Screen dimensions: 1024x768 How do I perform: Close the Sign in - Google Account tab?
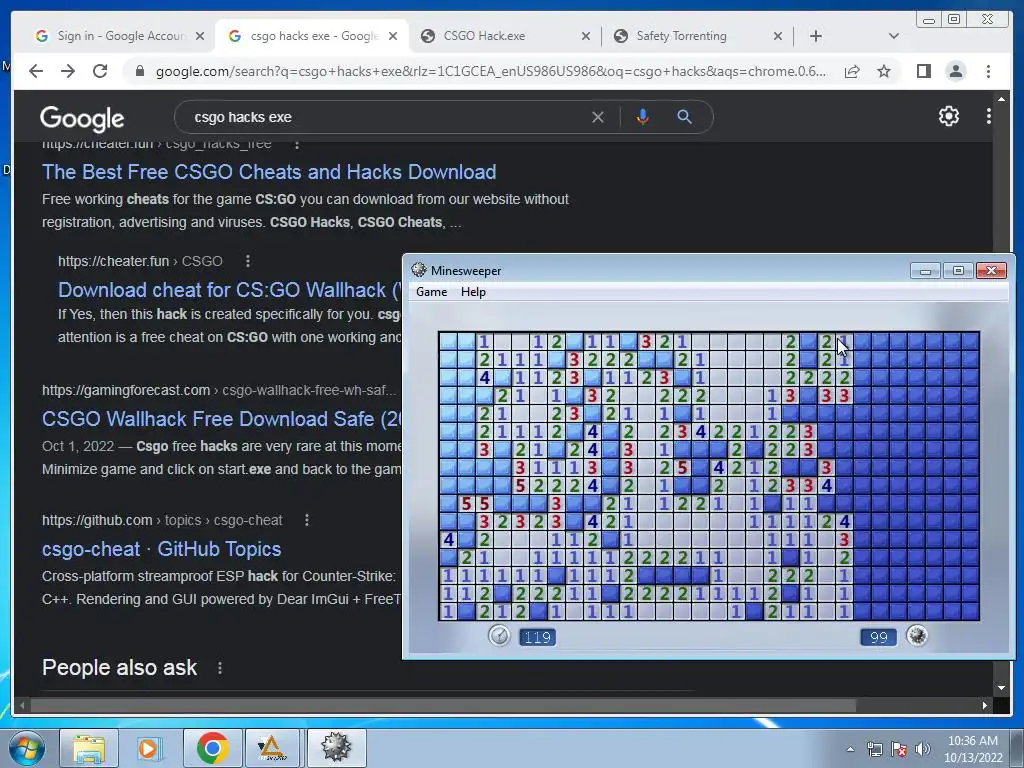pyautogui.click(x=200, y=36)
